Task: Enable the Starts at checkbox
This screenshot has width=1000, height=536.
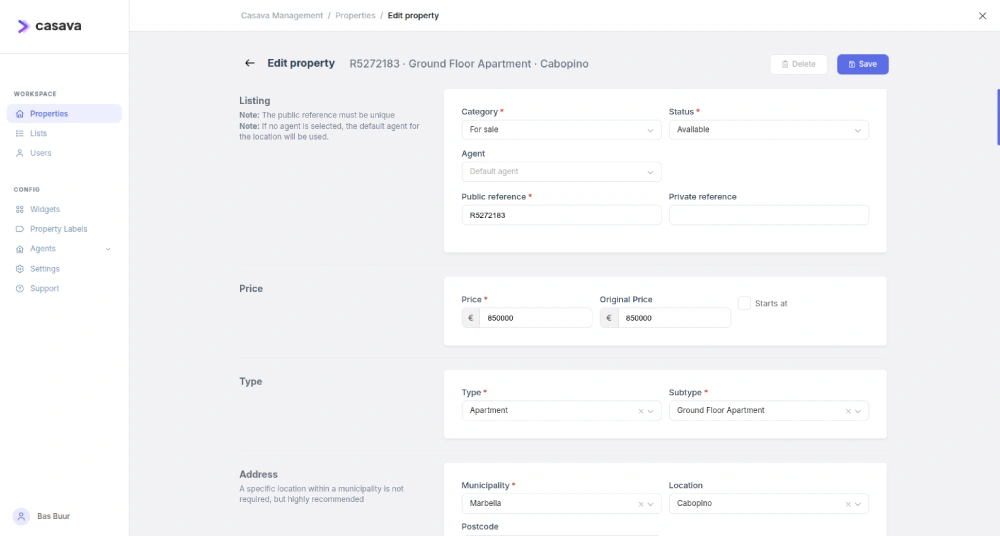Action: (x=744, y=303)
